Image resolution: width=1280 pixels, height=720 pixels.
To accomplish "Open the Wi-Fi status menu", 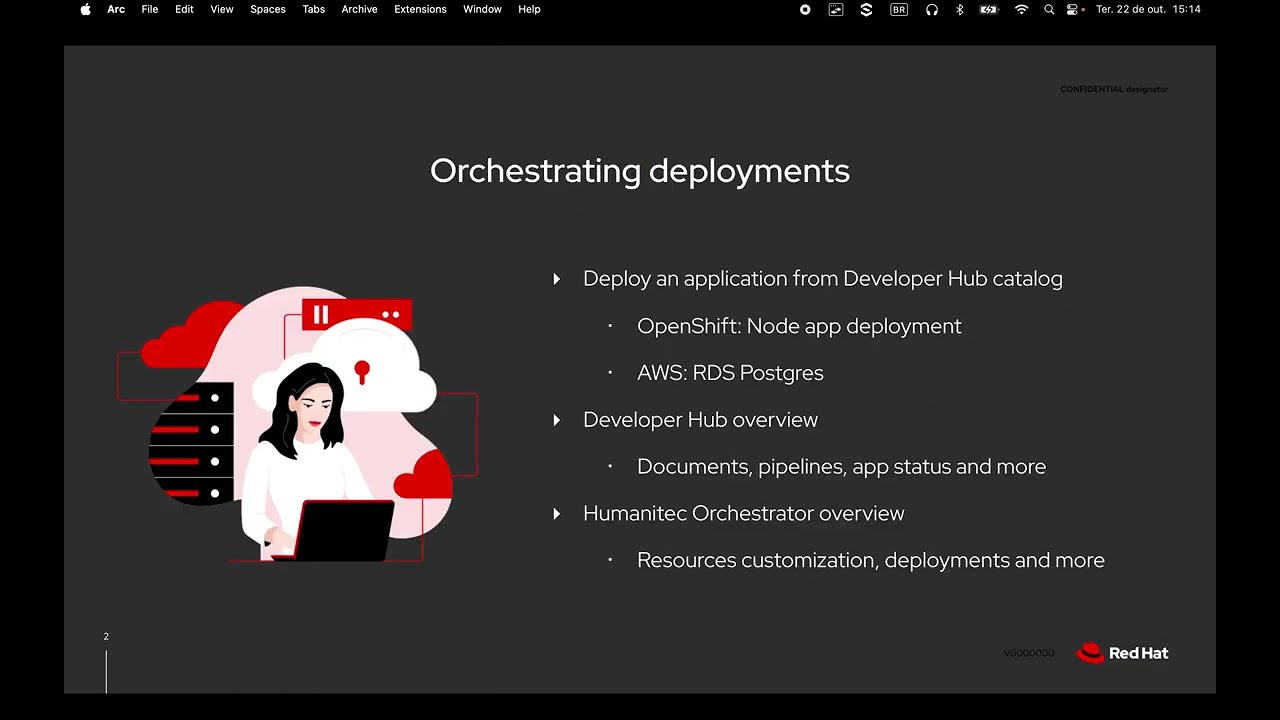I will (x=1021, y=9).
